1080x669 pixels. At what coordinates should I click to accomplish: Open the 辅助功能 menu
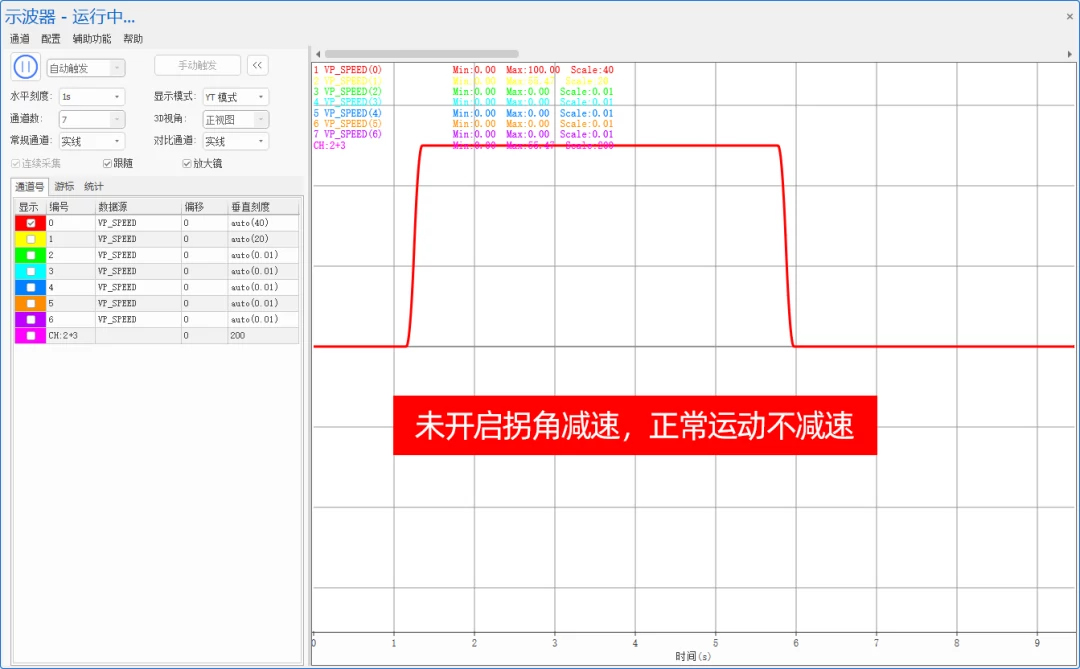[92, 39]
